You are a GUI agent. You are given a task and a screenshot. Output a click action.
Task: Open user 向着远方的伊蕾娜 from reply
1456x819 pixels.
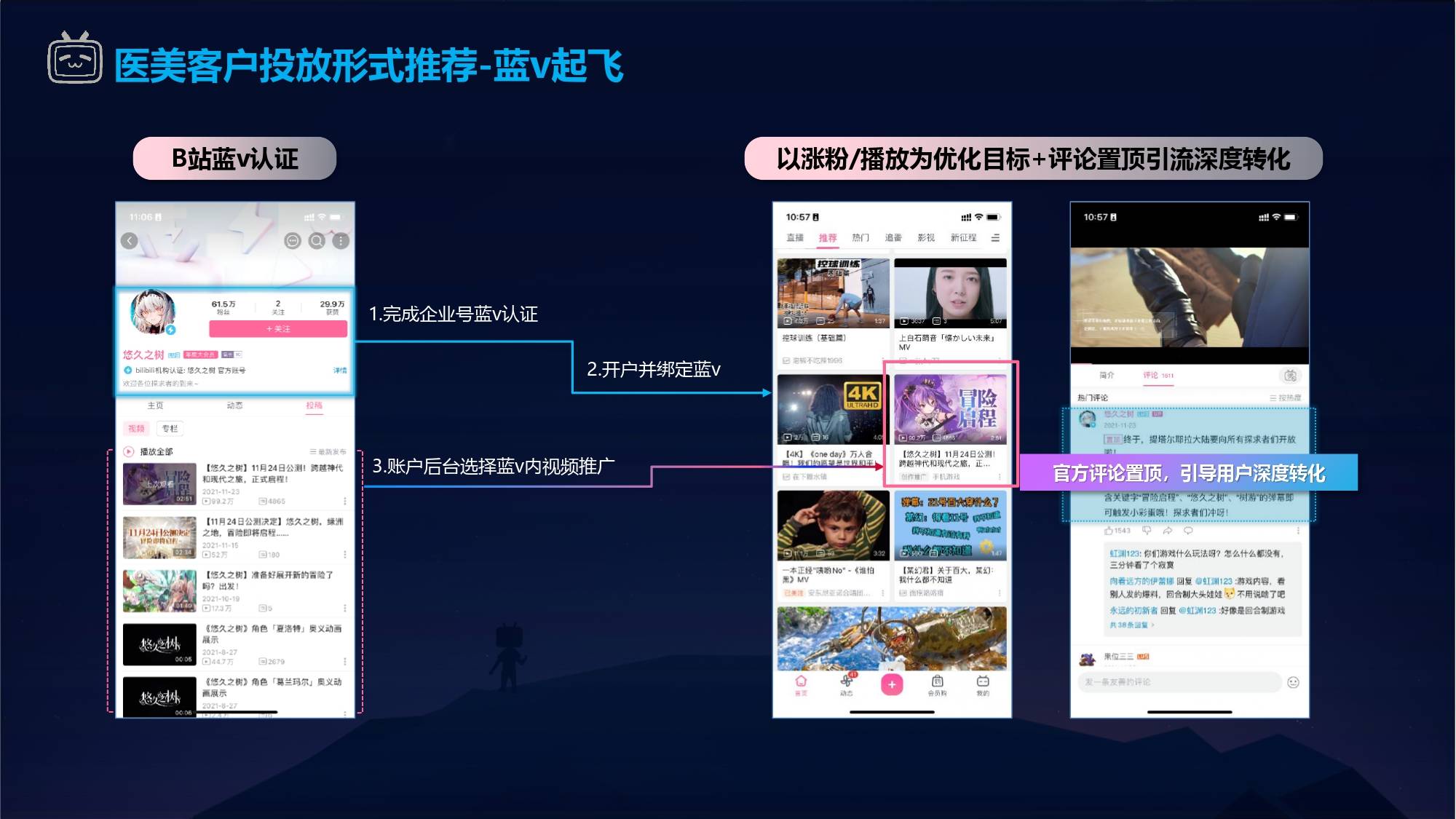click(1142, 582)
